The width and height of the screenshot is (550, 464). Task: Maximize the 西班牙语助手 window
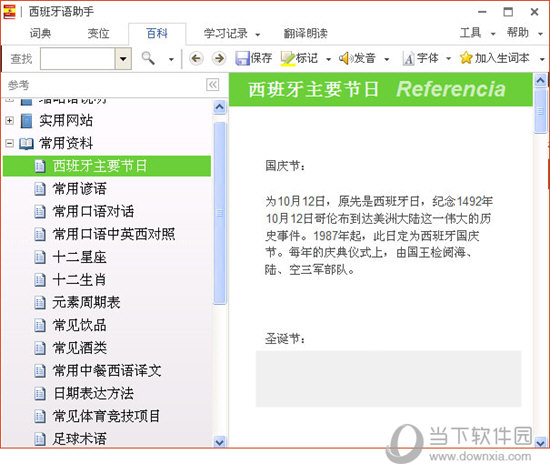(508, 12)
